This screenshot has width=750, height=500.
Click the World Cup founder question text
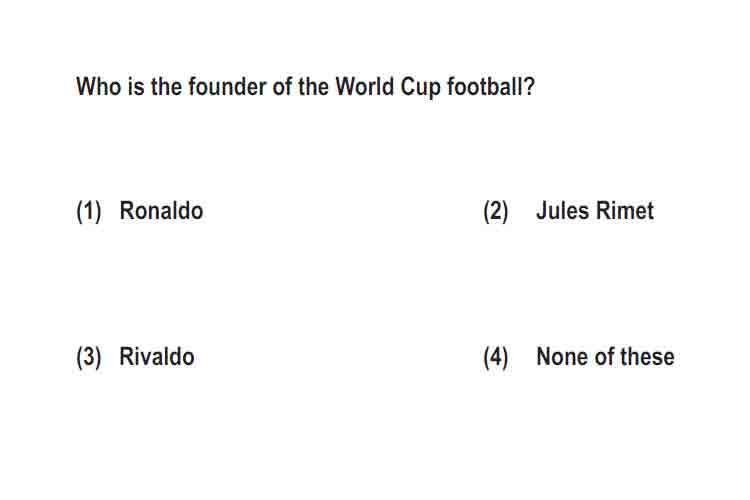coord(305,87)
